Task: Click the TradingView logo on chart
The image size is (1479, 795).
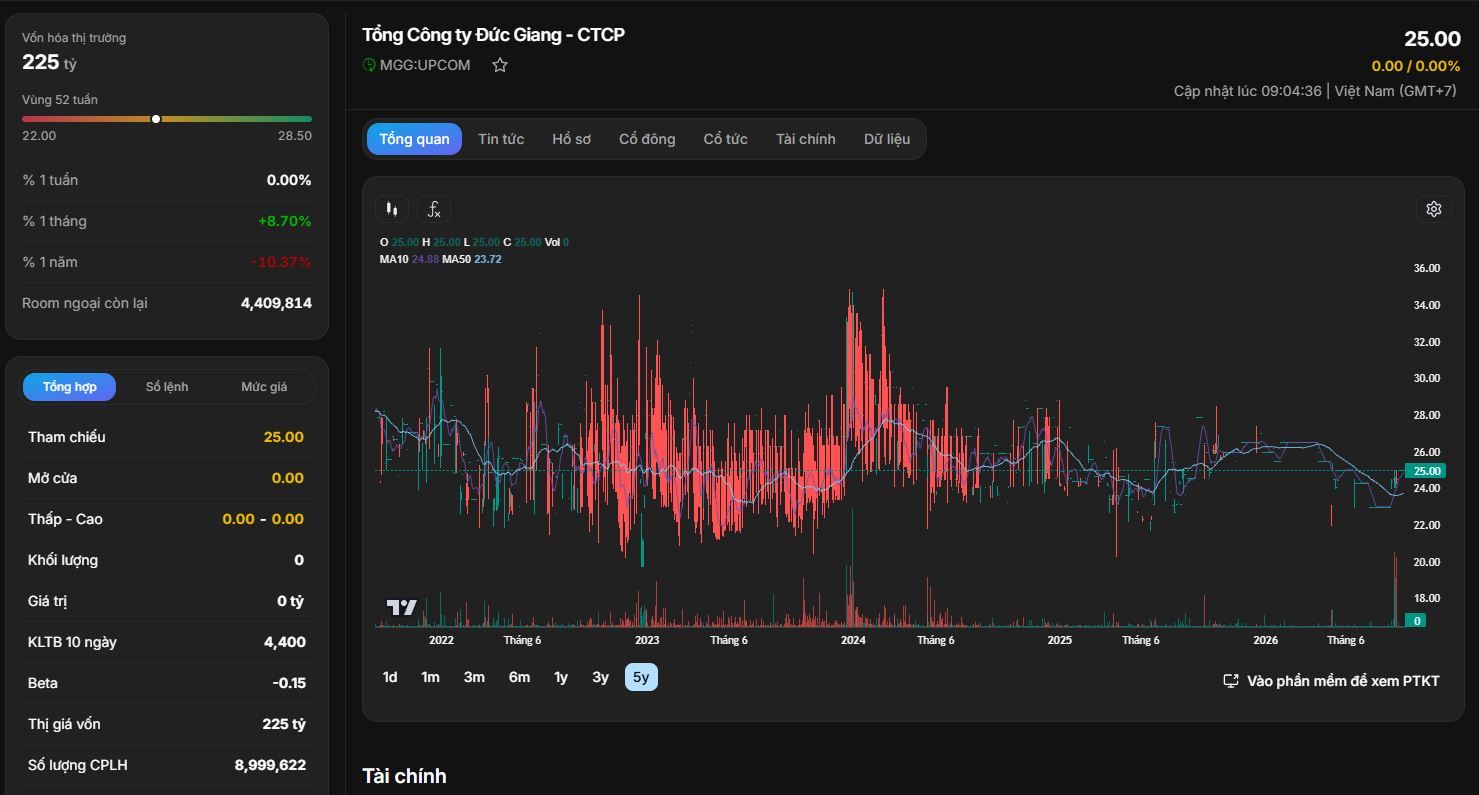Action: pyautogui.click(x=402, y=607)
